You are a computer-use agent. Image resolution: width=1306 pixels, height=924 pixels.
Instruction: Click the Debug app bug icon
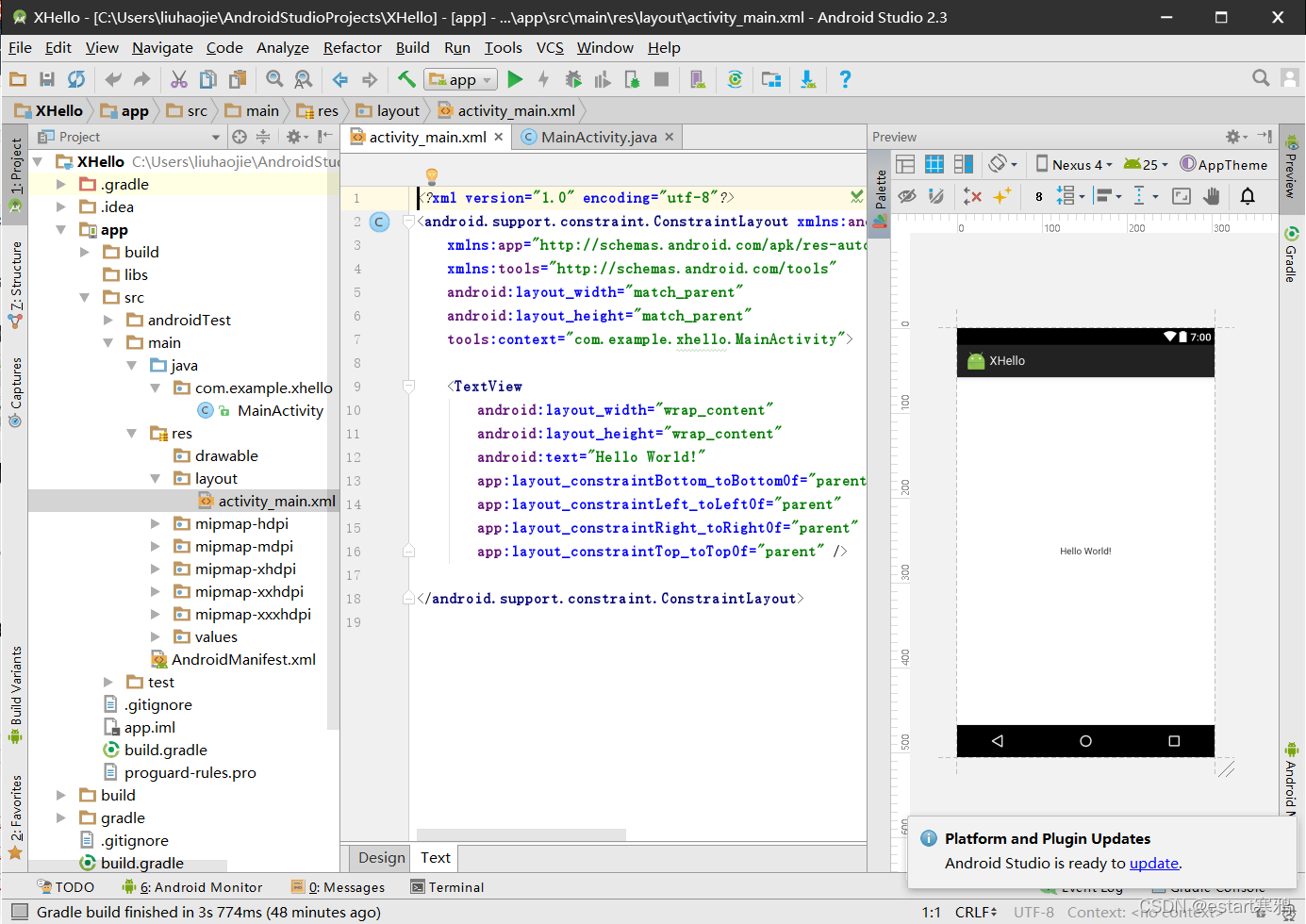click(x=573, y=80)
